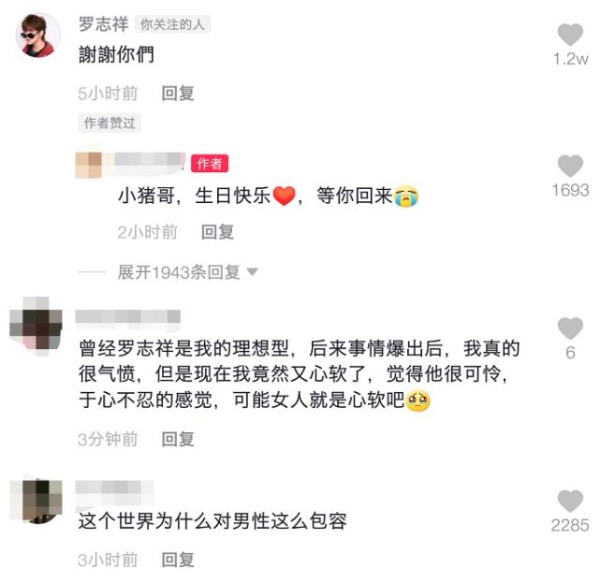This screenshot has height=582, width=600.
Task: Open the blurred username above the 包容 comment
Action: point(114,489)
